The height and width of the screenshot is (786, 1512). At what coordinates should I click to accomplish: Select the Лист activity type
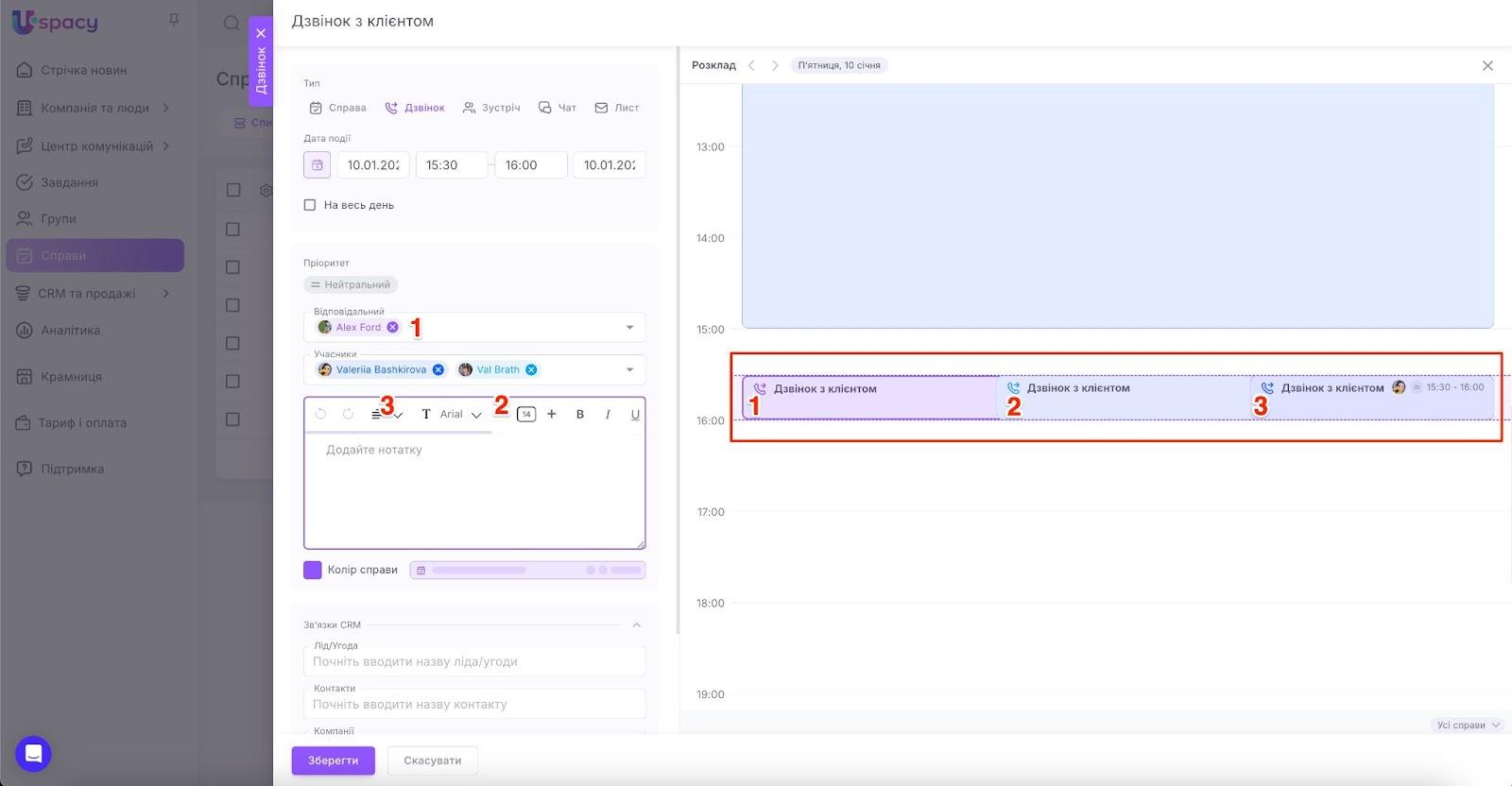(617, 108)
